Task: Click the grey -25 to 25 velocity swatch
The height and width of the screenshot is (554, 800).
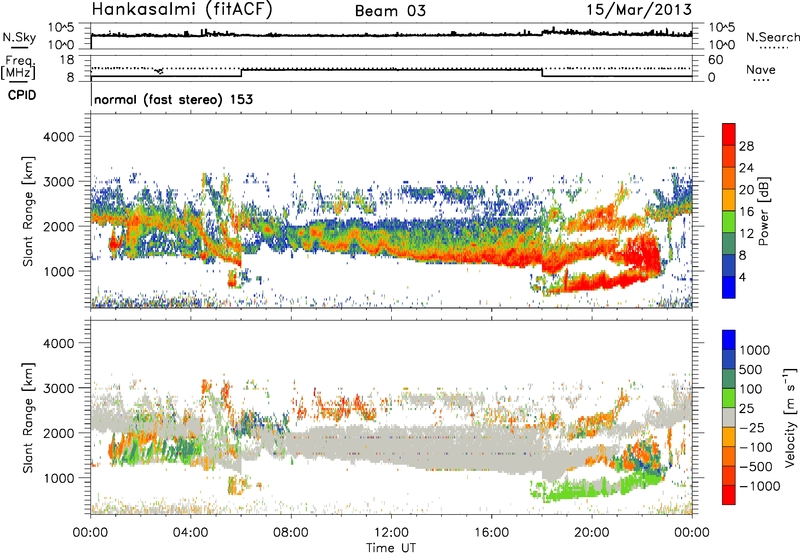Action: tap(729, 417)
